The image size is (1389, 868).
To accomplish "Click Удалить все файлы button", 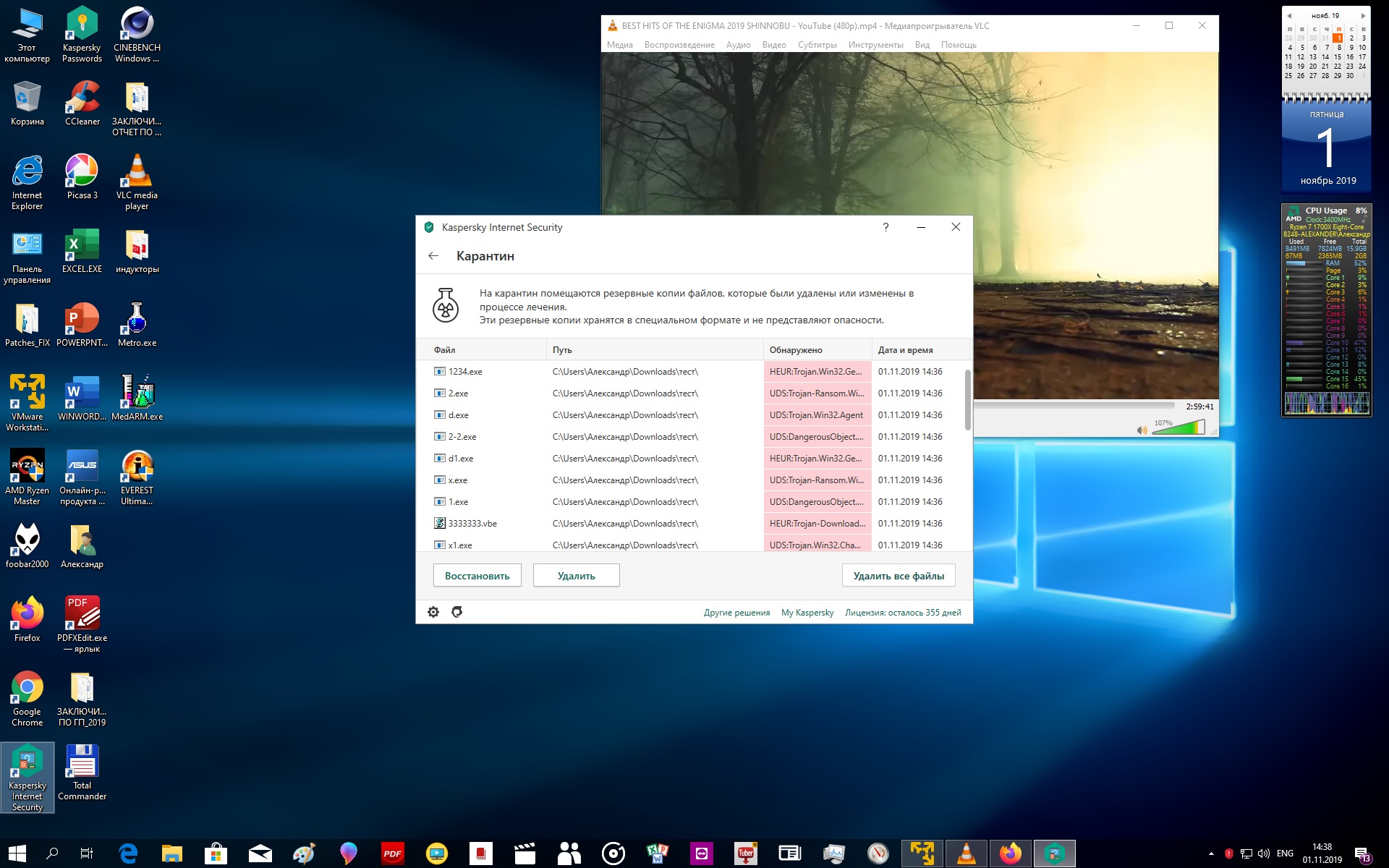I will 899,576.
